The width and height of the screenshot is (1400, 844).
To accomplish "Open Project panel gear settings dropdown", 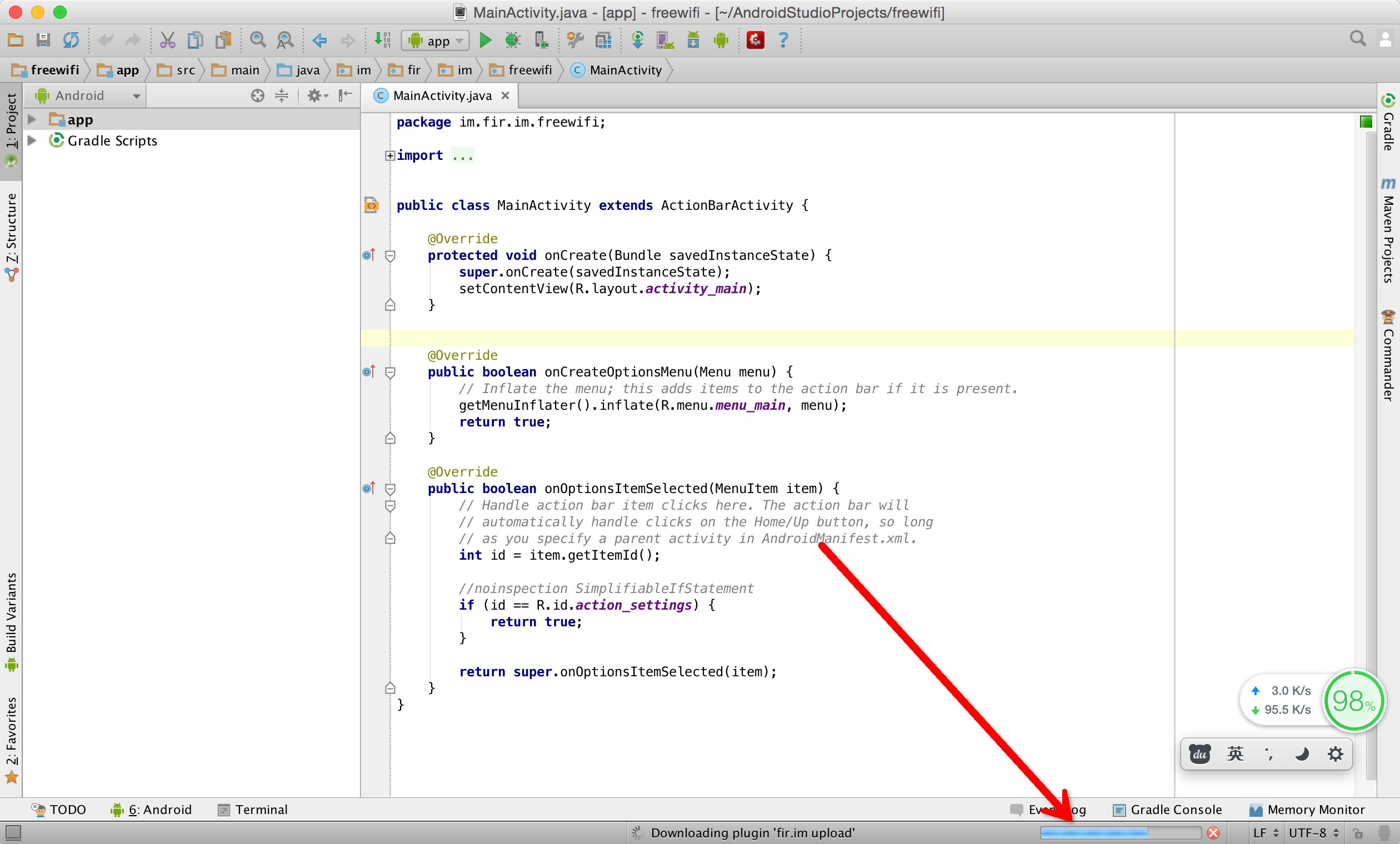I will (x=318, y=96).
